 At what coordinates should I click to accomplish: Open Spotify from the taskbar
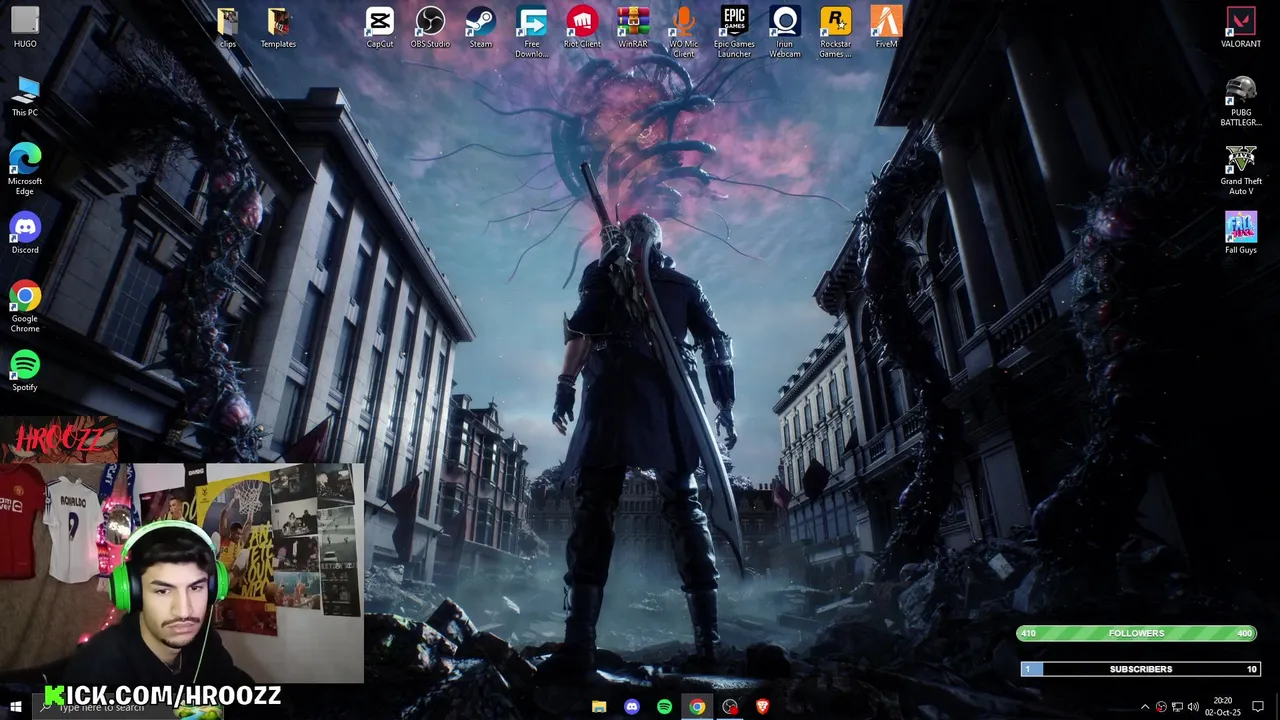[x=665, y=707]
